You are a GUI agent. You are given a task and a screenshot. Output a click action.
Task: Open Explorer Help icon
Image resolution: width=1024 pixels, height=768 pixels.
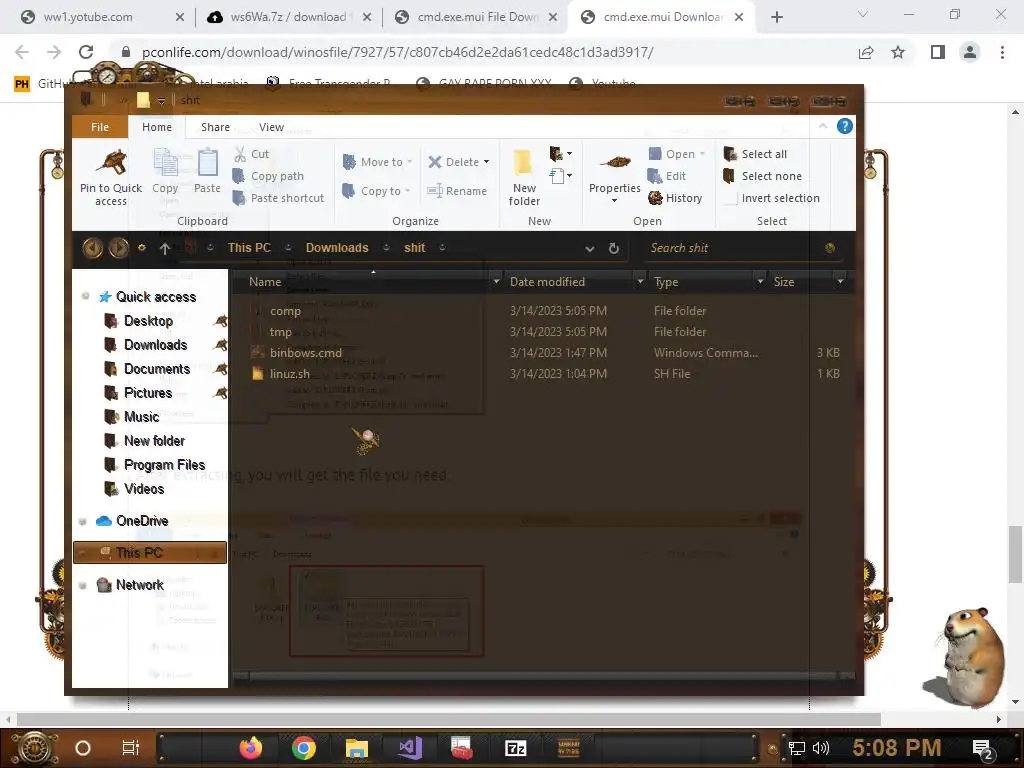[844, 126]
